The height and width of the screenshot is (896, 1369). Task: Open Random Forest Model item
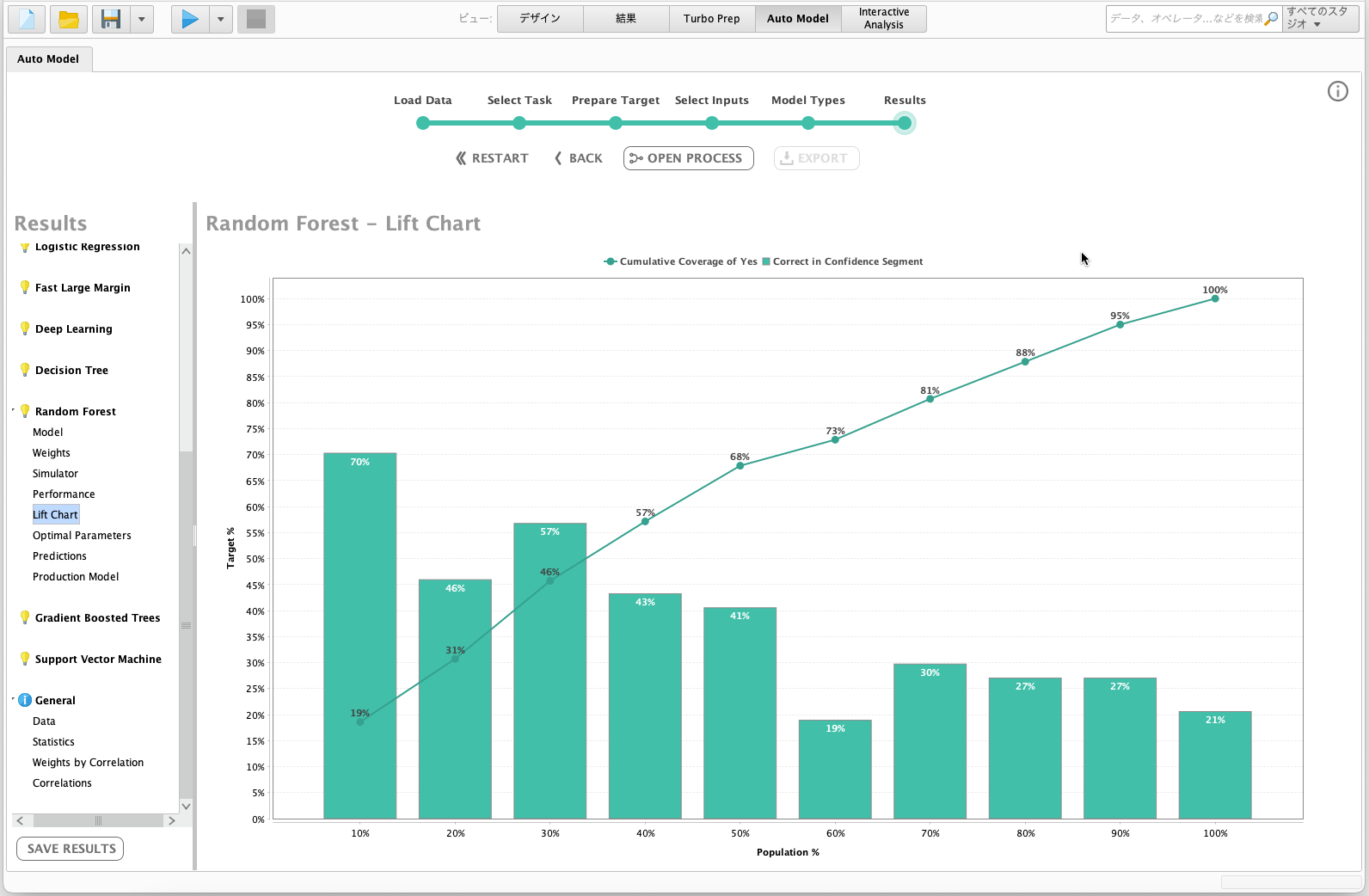48,433
